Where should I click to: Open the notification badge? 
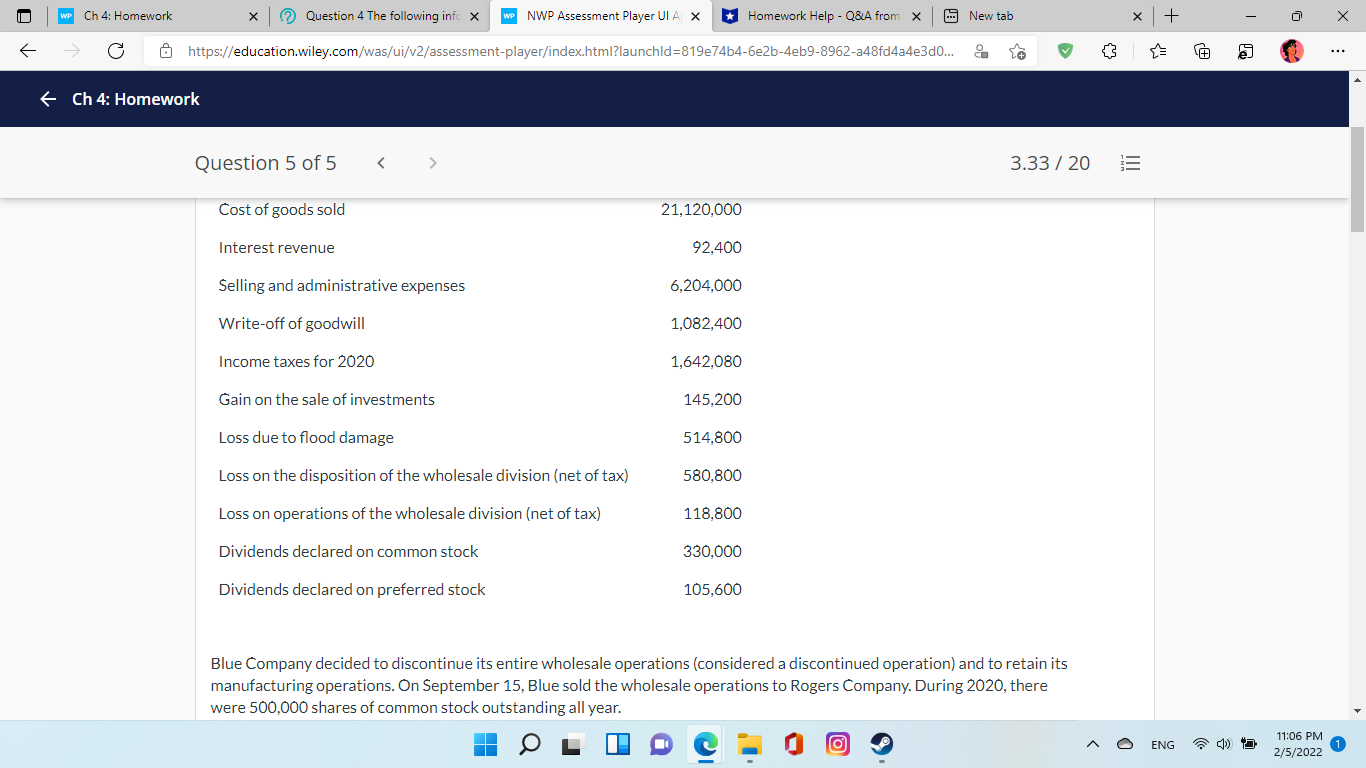pyautogui.click(x=1338, y=744)
